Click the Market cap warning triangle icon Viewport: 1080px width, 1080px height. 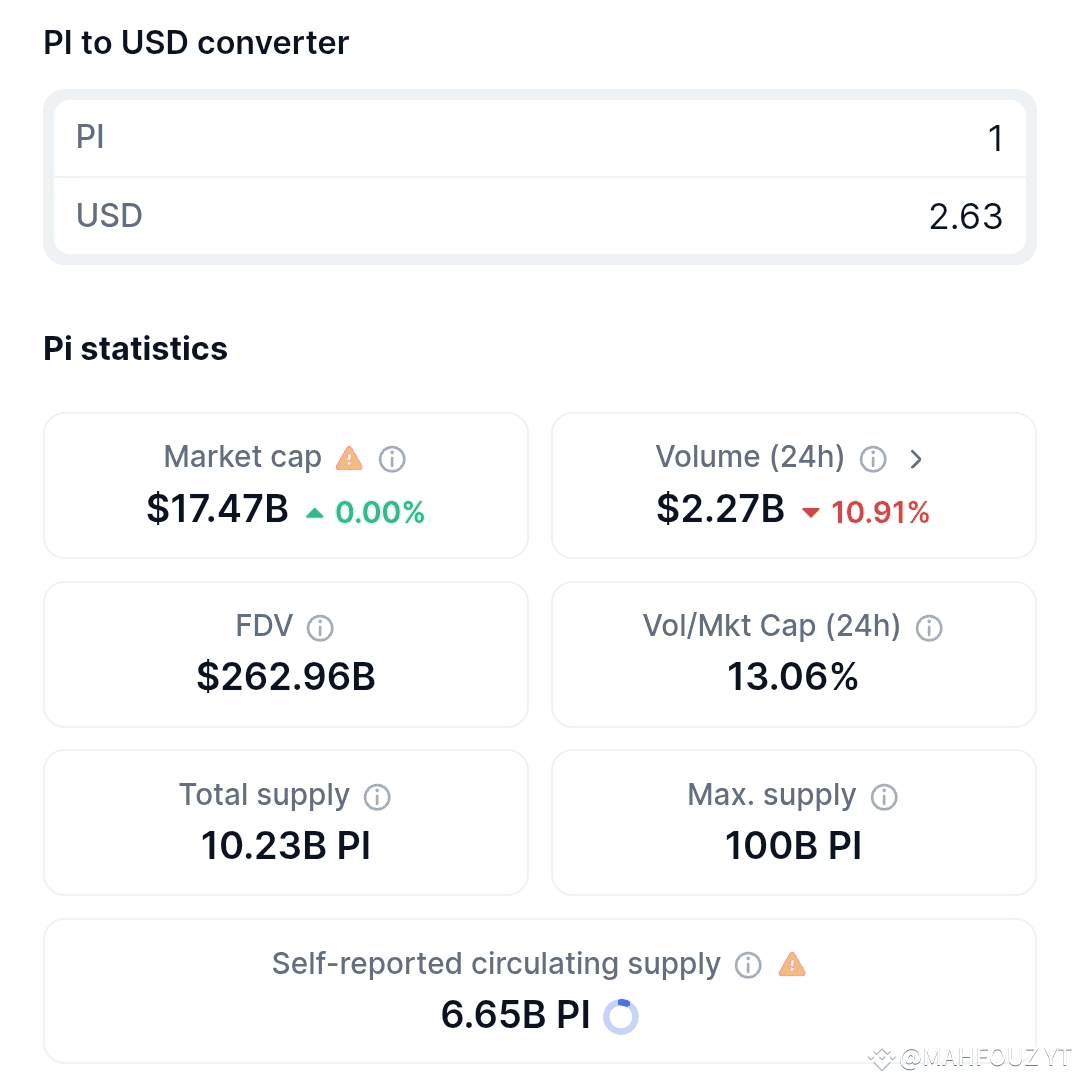349,458
